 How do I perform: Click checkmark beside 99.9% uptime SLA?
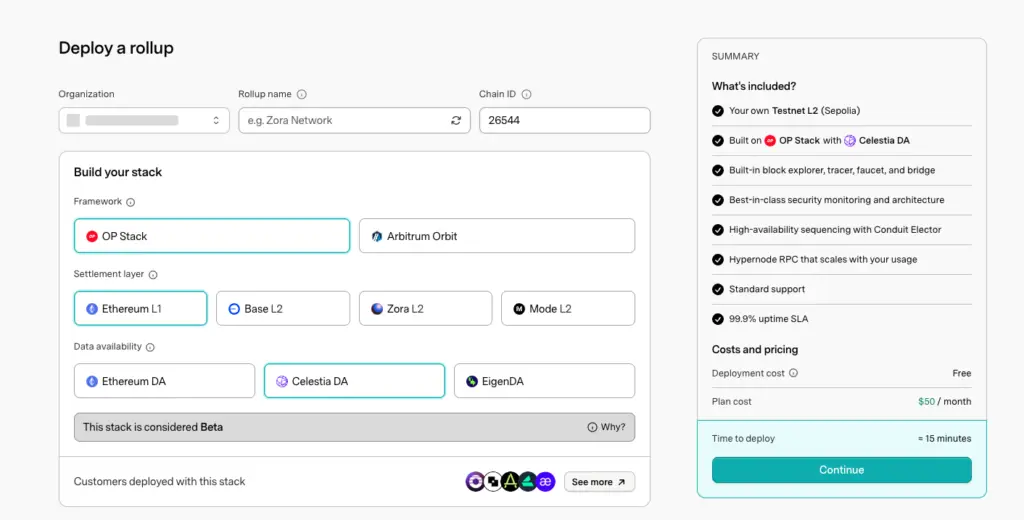(x=718, y=319)
